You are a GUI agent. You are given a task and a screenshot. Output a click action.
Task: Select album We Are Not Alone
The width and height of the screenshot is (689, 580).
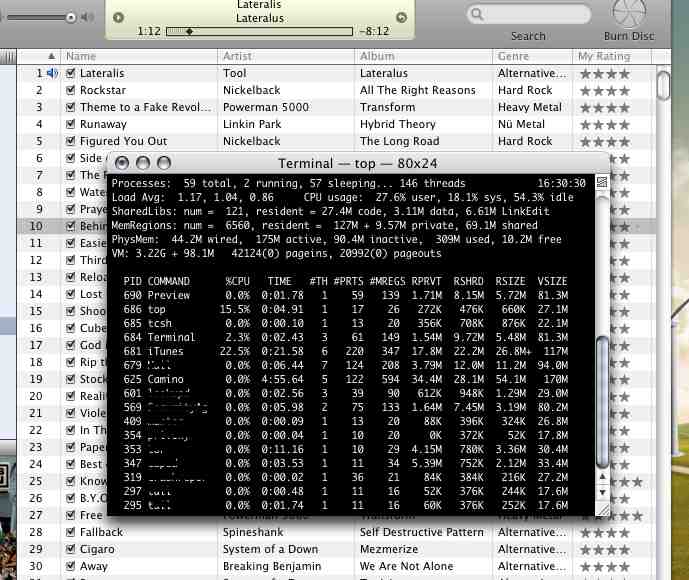[406, 566]
